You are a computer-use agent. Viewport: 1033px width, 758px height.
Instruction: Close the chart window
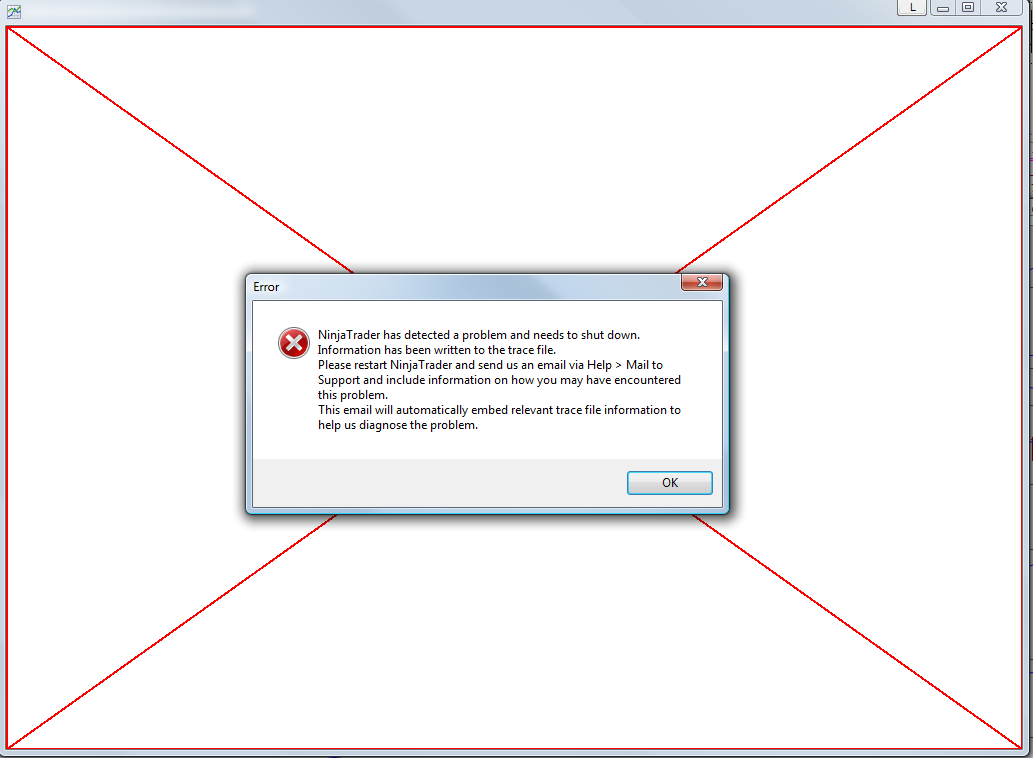point(1001,7)
